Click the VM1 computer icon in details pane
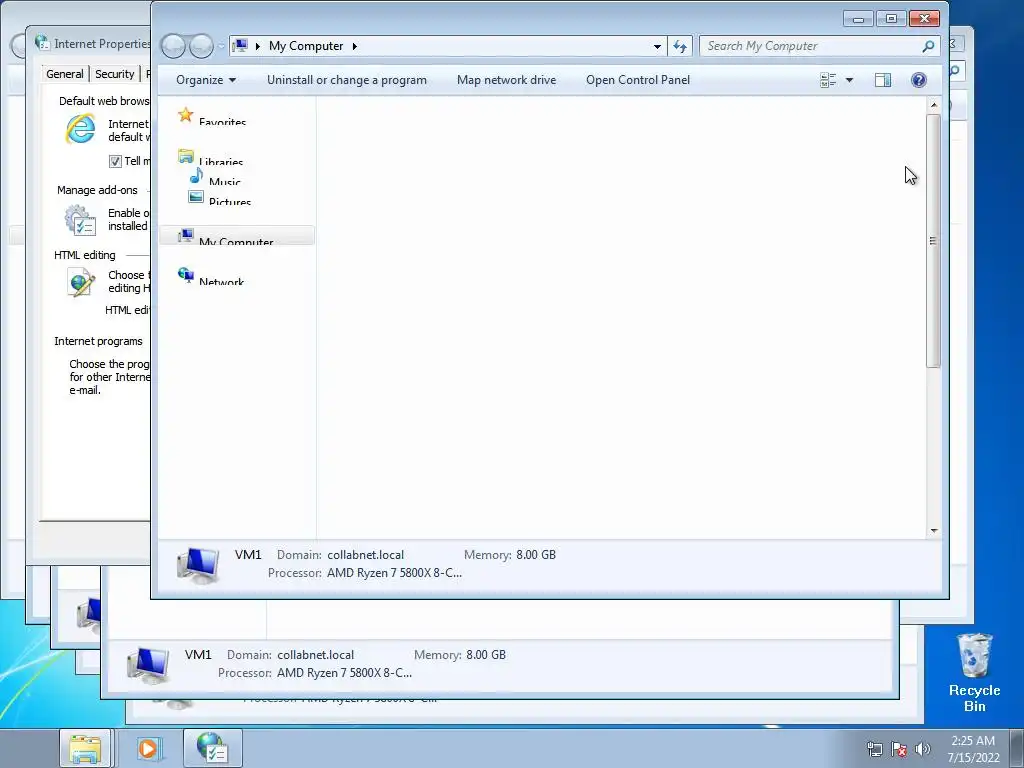The width and height of the screenshot is (1024, 768). pos(198,564)
